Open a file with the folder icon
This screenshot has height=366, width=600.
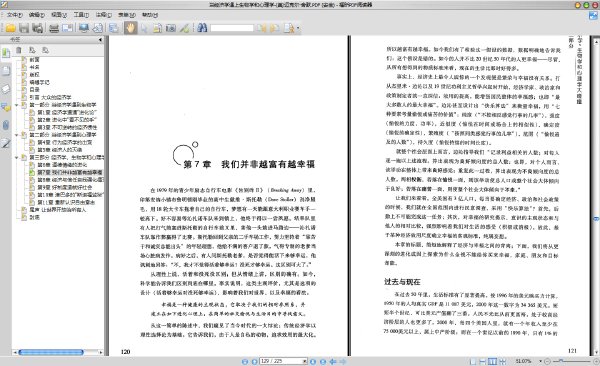[x=10, y=28]
